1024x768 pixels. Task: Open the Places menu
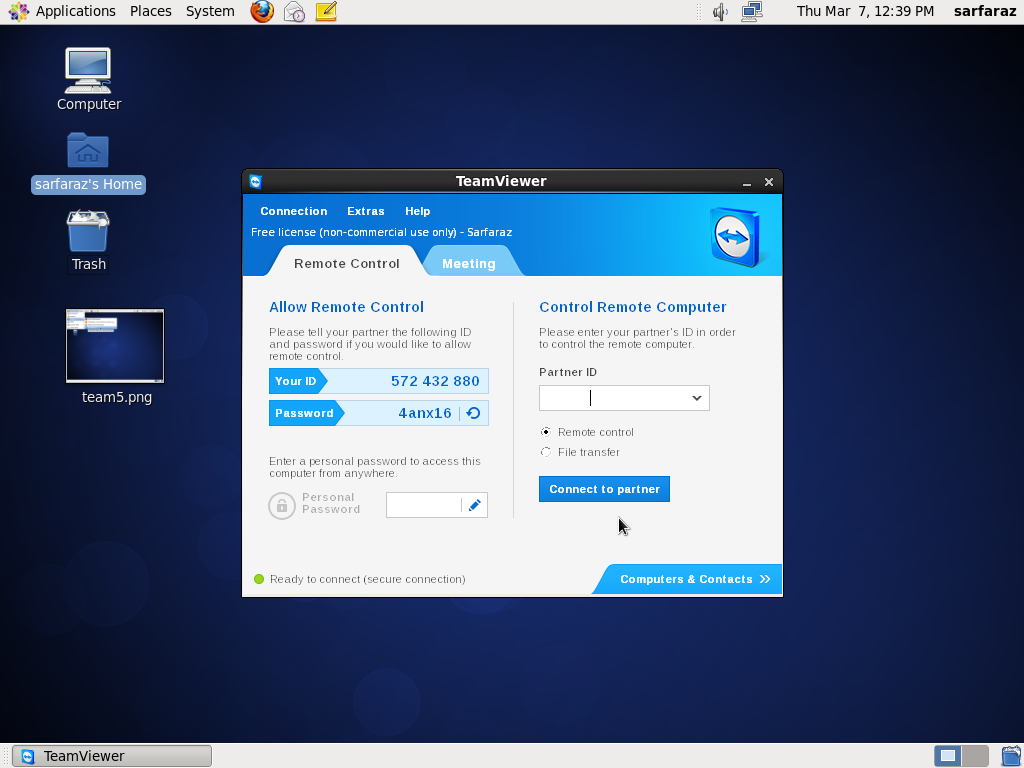pyautogui.click(x=150, y=11)
